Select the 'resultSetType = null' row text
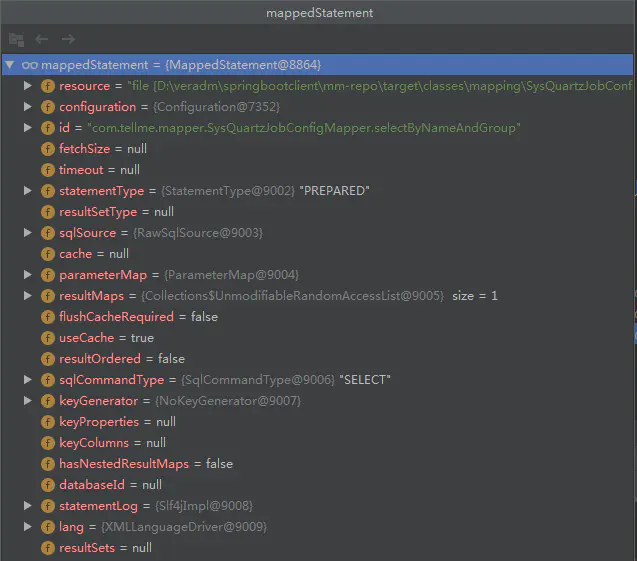The width and height of the screenshot is (637, 561). coord(117,212)
